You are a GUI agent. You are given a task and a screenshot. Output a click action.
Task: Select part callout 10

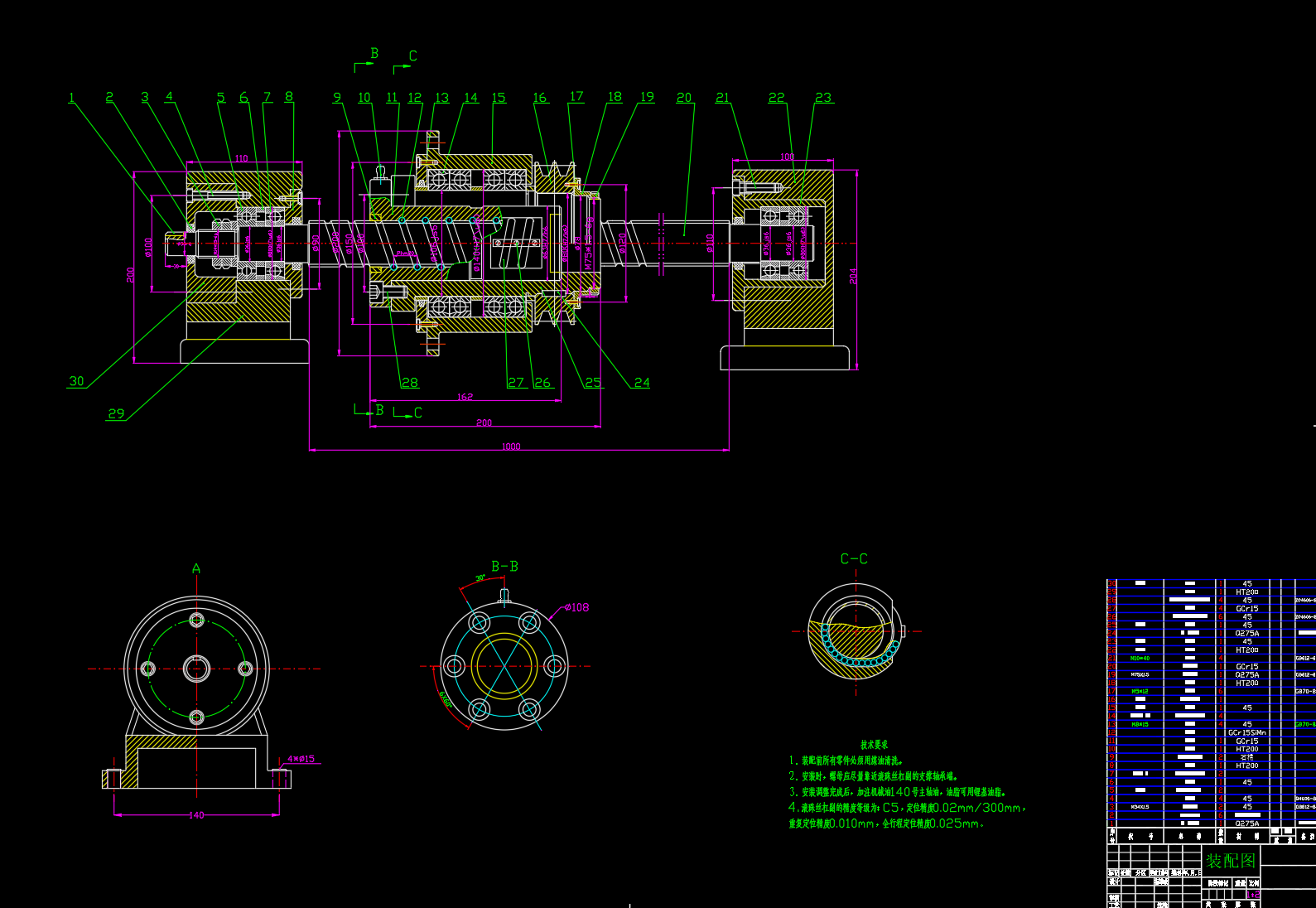tap(364, 98)
